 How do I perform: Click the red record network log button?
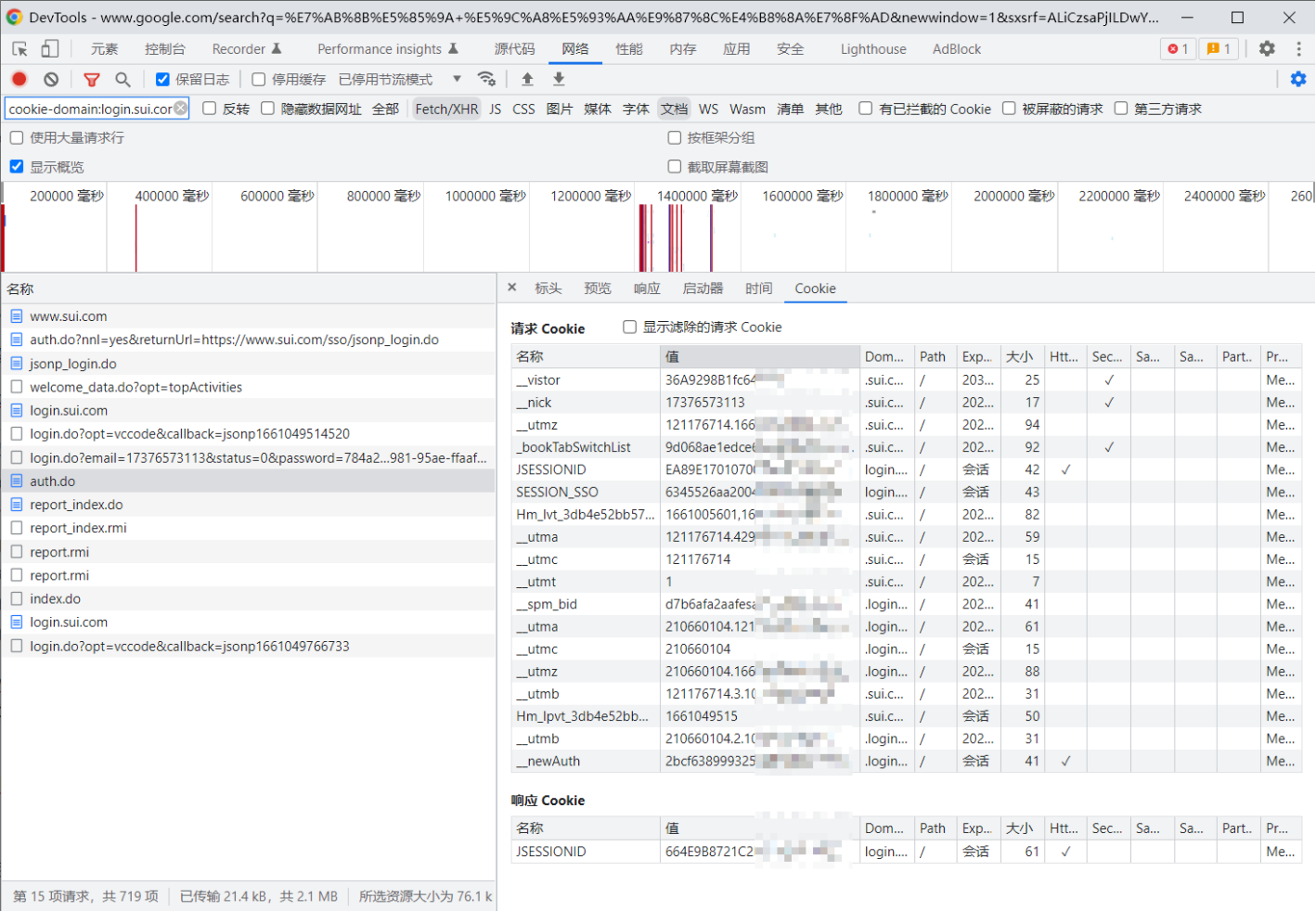[x=19, y=80]
